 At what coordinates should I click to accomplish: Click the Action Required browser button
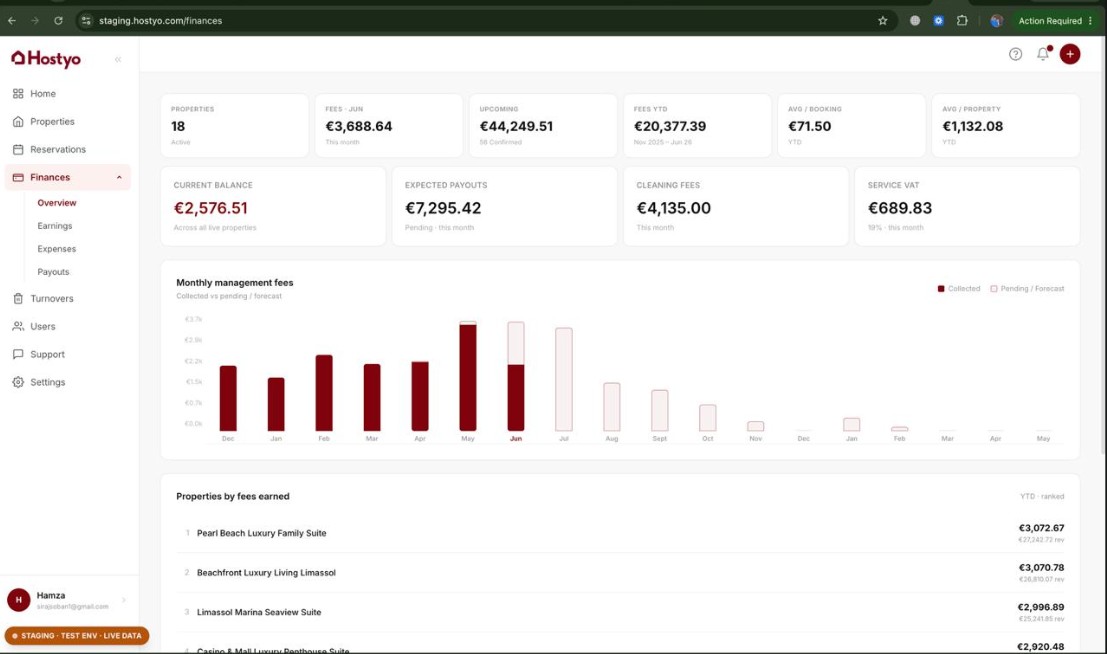click(x=1055, y=20)
